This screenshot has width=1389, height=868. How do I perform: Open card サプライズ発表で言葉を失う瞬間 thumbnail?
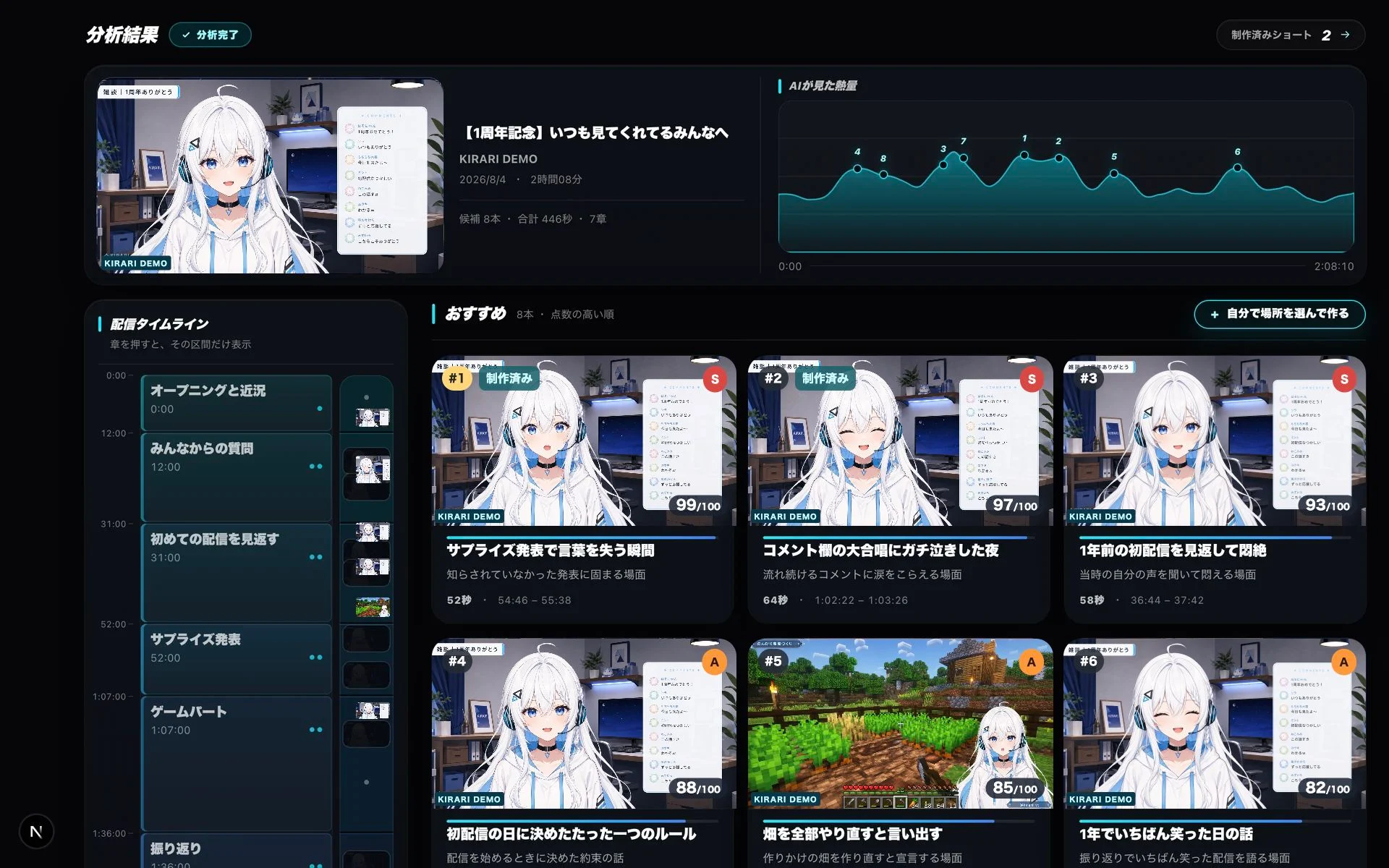[x=584, y=441]
